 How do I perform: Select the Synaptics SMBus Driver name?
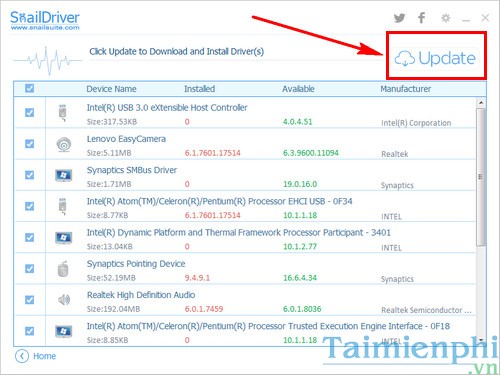click(132, 170)
